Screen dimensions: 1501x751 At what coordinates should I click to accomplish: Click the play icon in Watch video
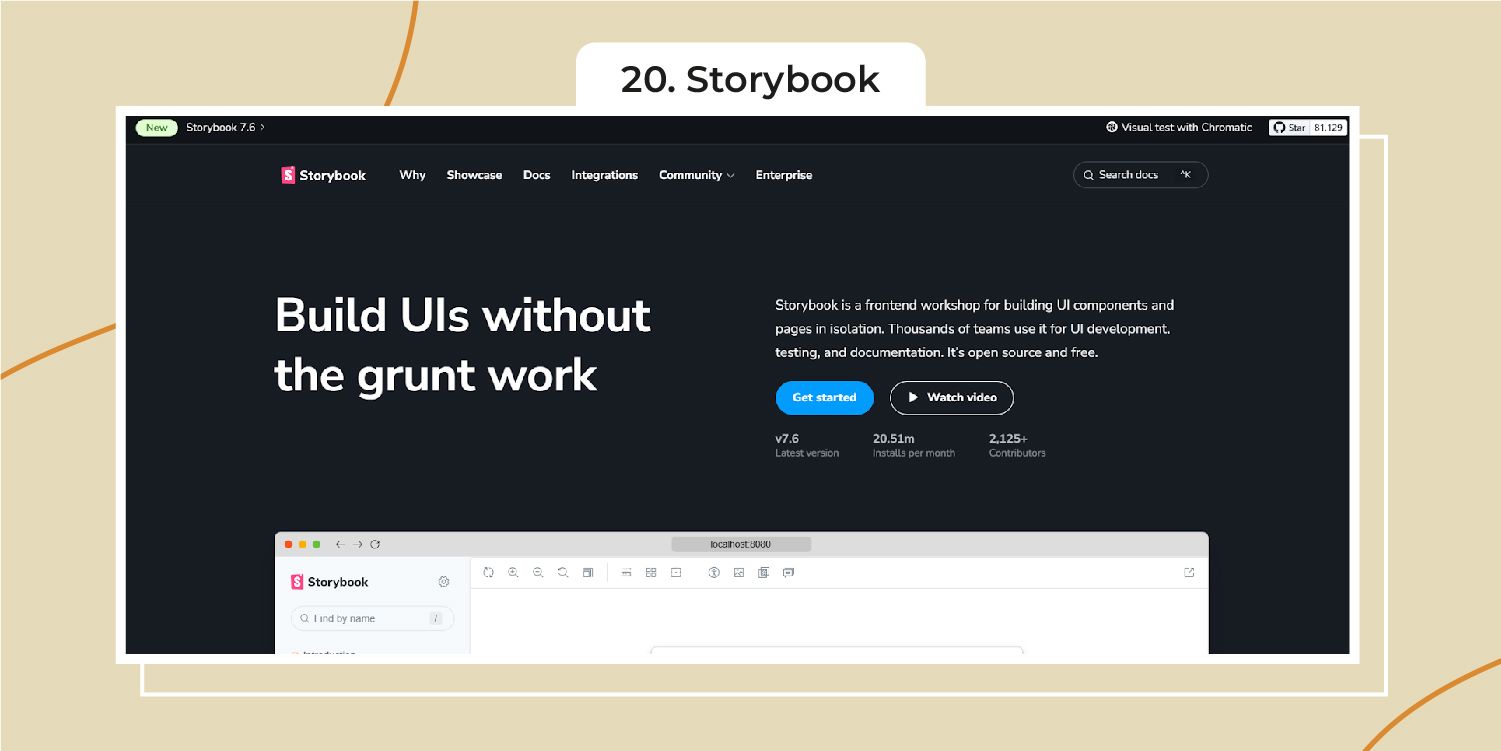click(x=913, y=397)
